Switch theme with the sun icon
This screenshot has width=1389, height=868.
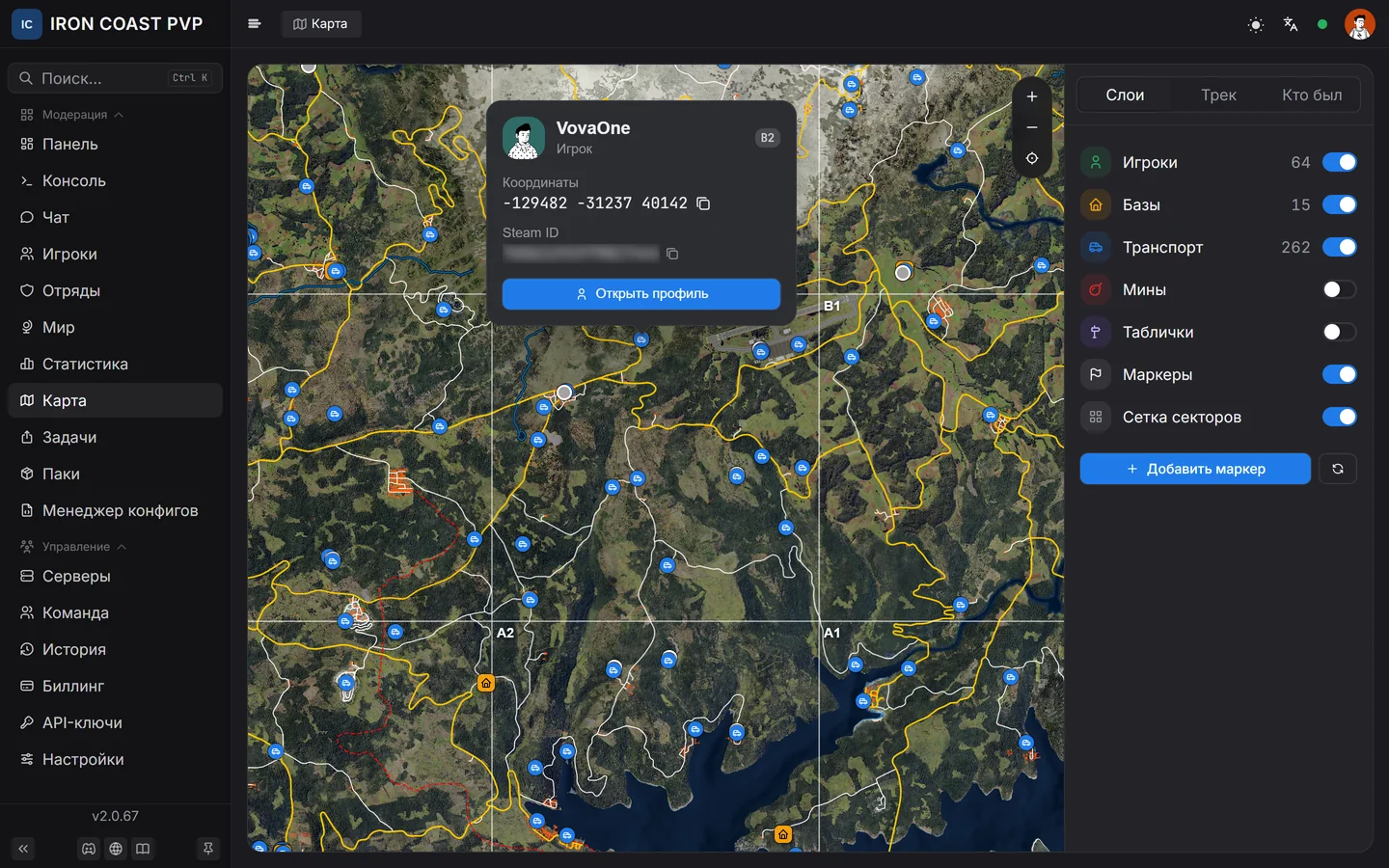click(1256, 24)
